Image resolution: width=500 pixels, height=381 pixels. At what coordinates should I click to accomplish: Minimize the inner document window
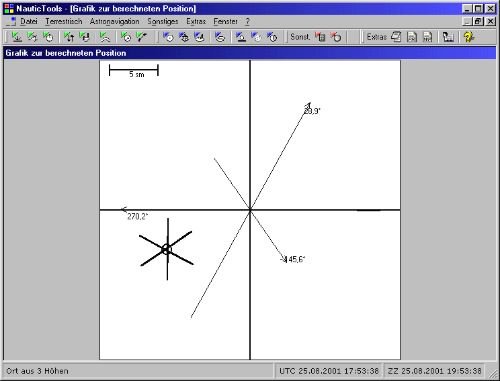coord(468,21)
